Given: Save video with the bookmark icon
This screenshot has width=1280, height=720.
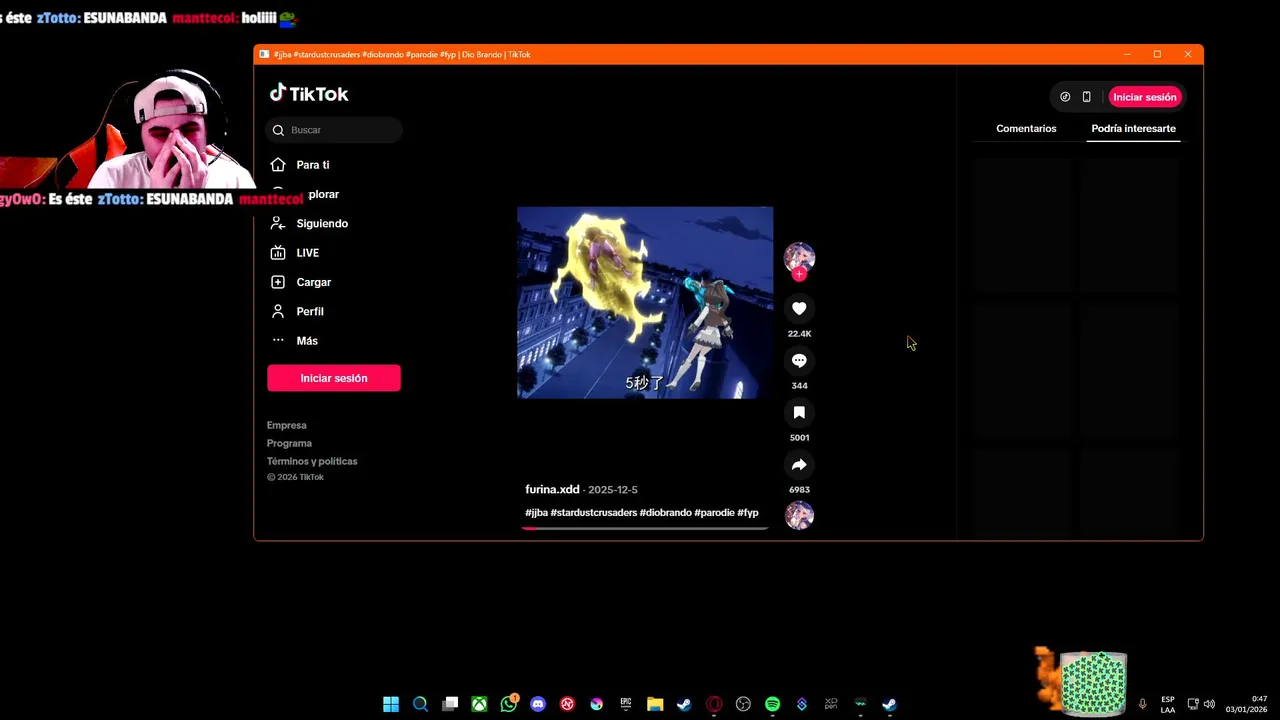Looking at the screenshot, I should coord(799,413).
